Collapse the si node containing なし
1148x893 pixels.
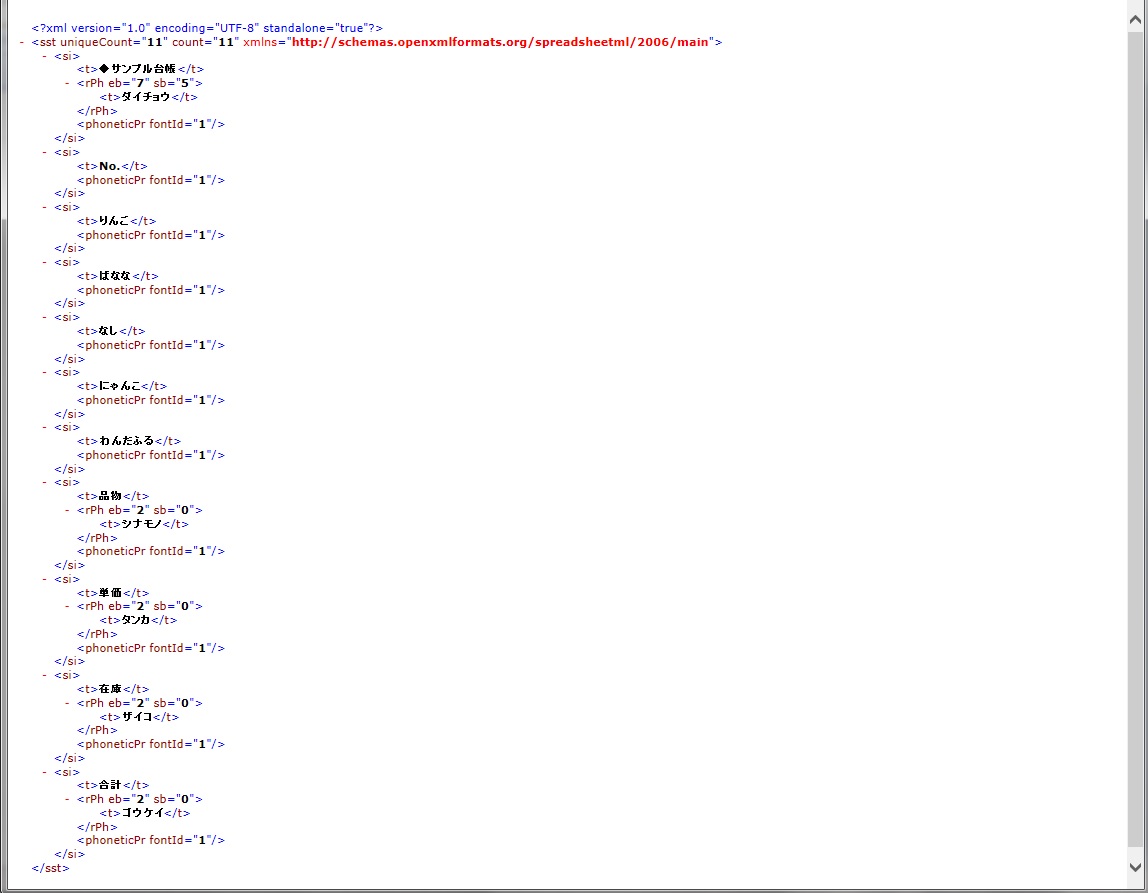45,317
